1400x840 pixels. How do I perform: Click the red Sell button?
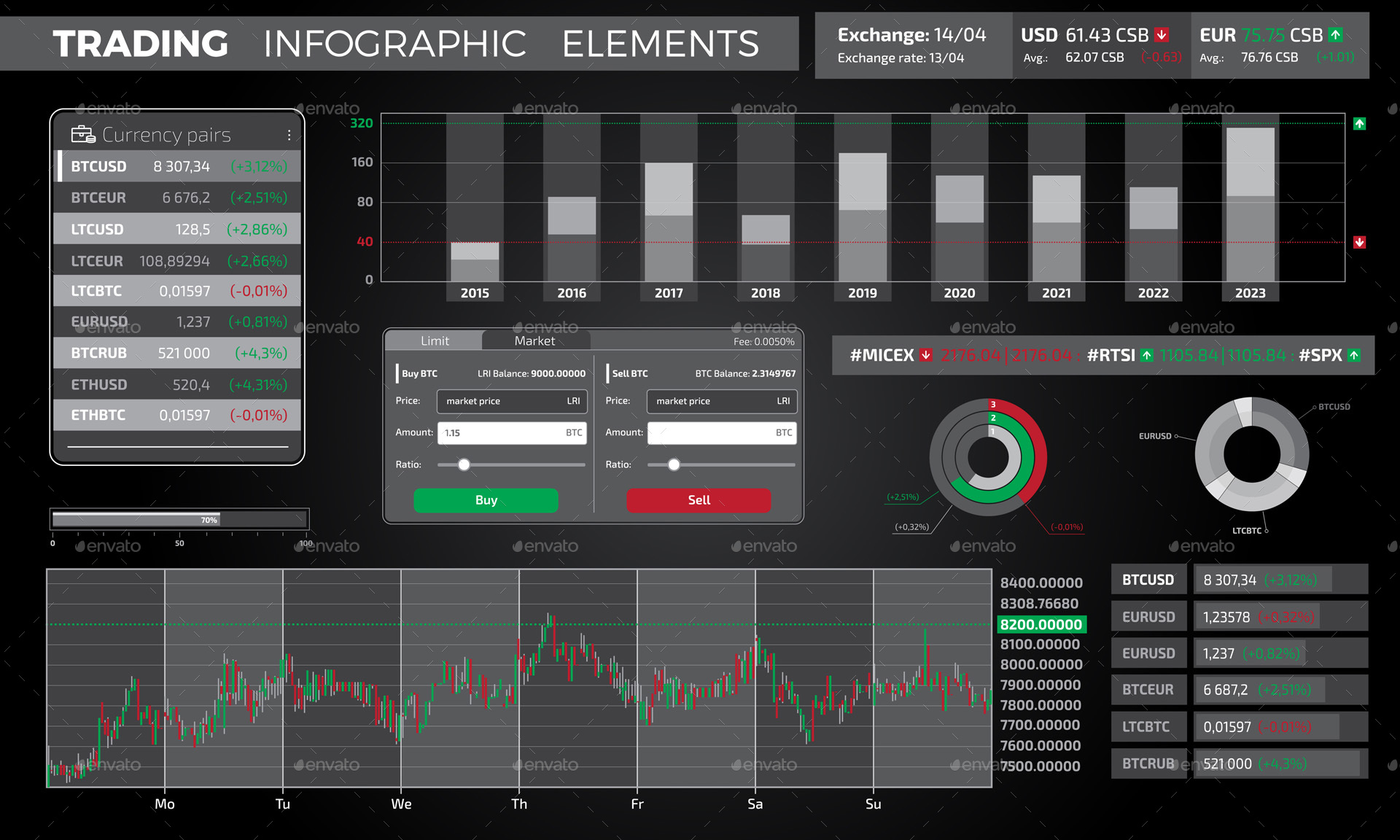(x=698, y=500)
